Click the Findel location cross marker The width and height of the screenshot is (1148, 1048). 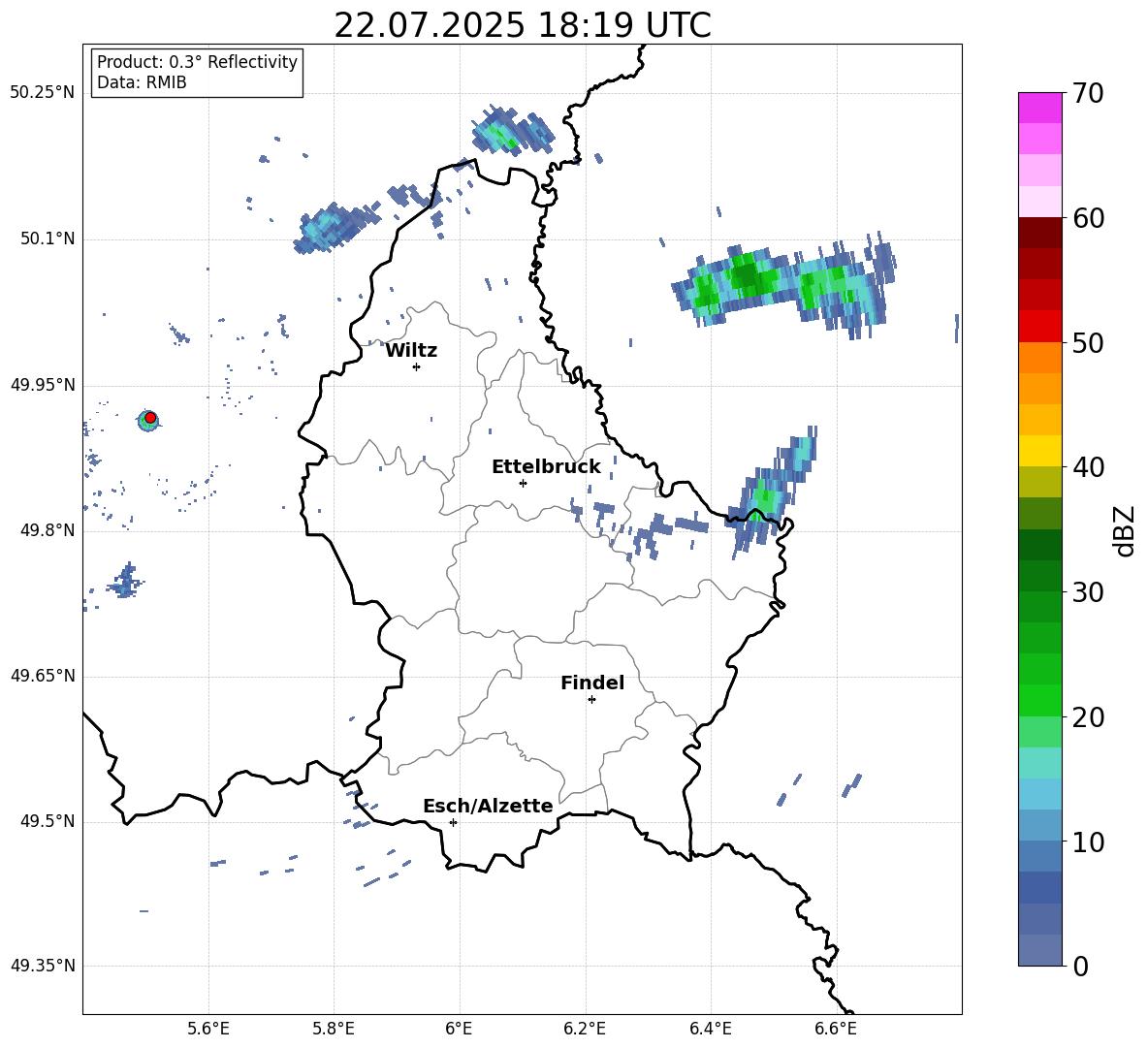(x=591, y=700)
